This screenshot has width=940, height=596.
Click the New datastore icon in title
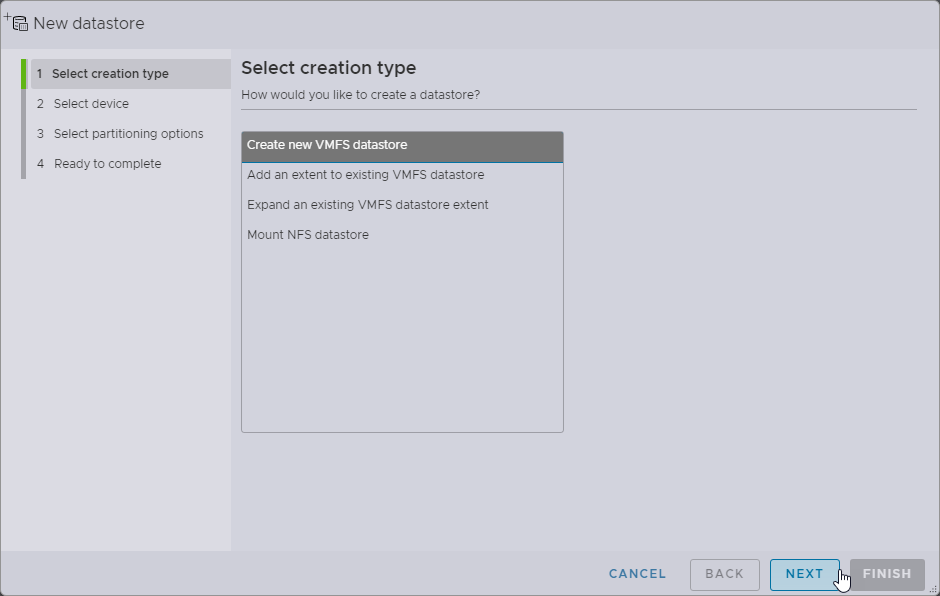click(16, 22)
